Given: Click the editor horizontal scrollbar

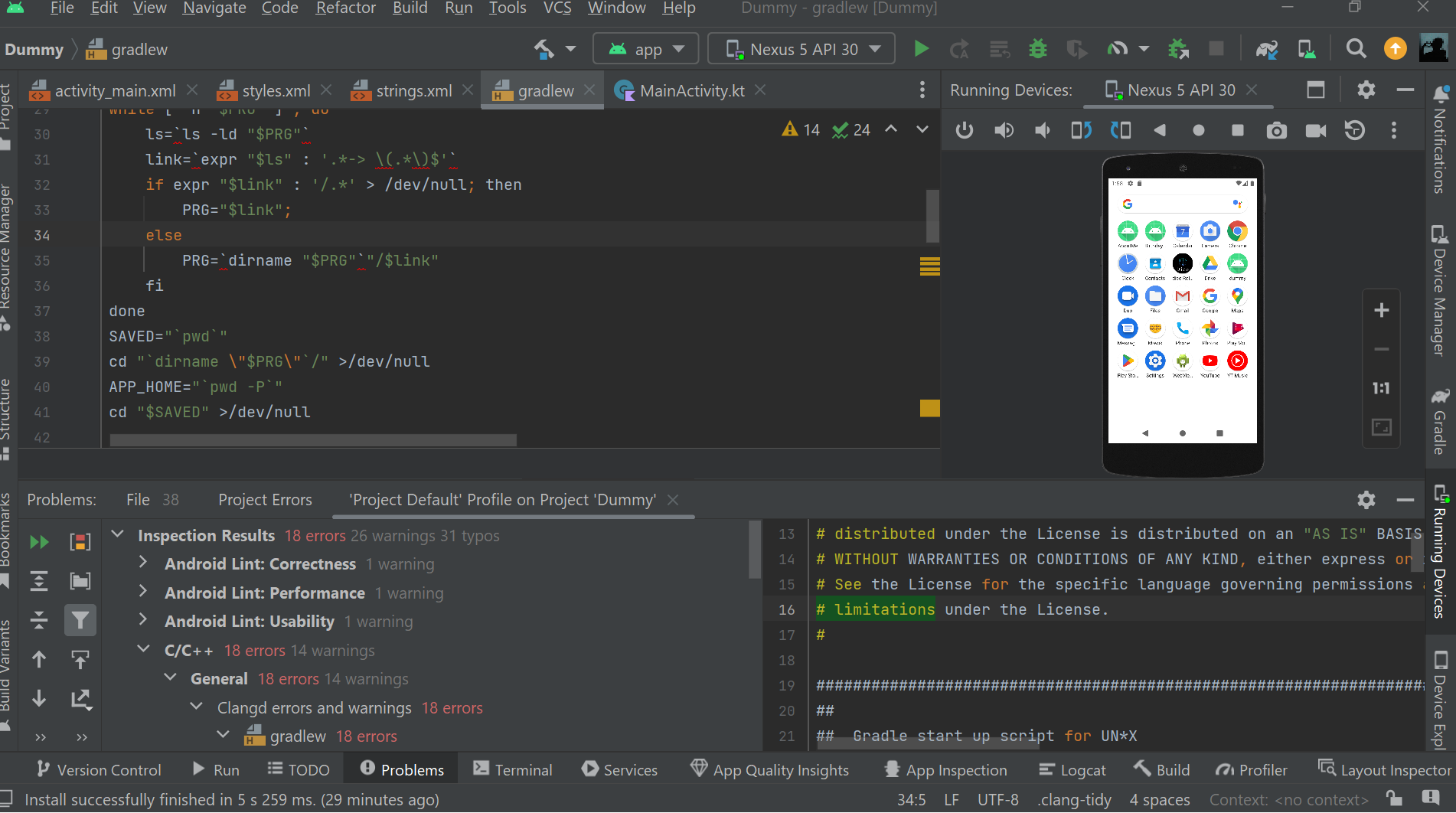Looking at the screenshot, I should coord(313,440).
